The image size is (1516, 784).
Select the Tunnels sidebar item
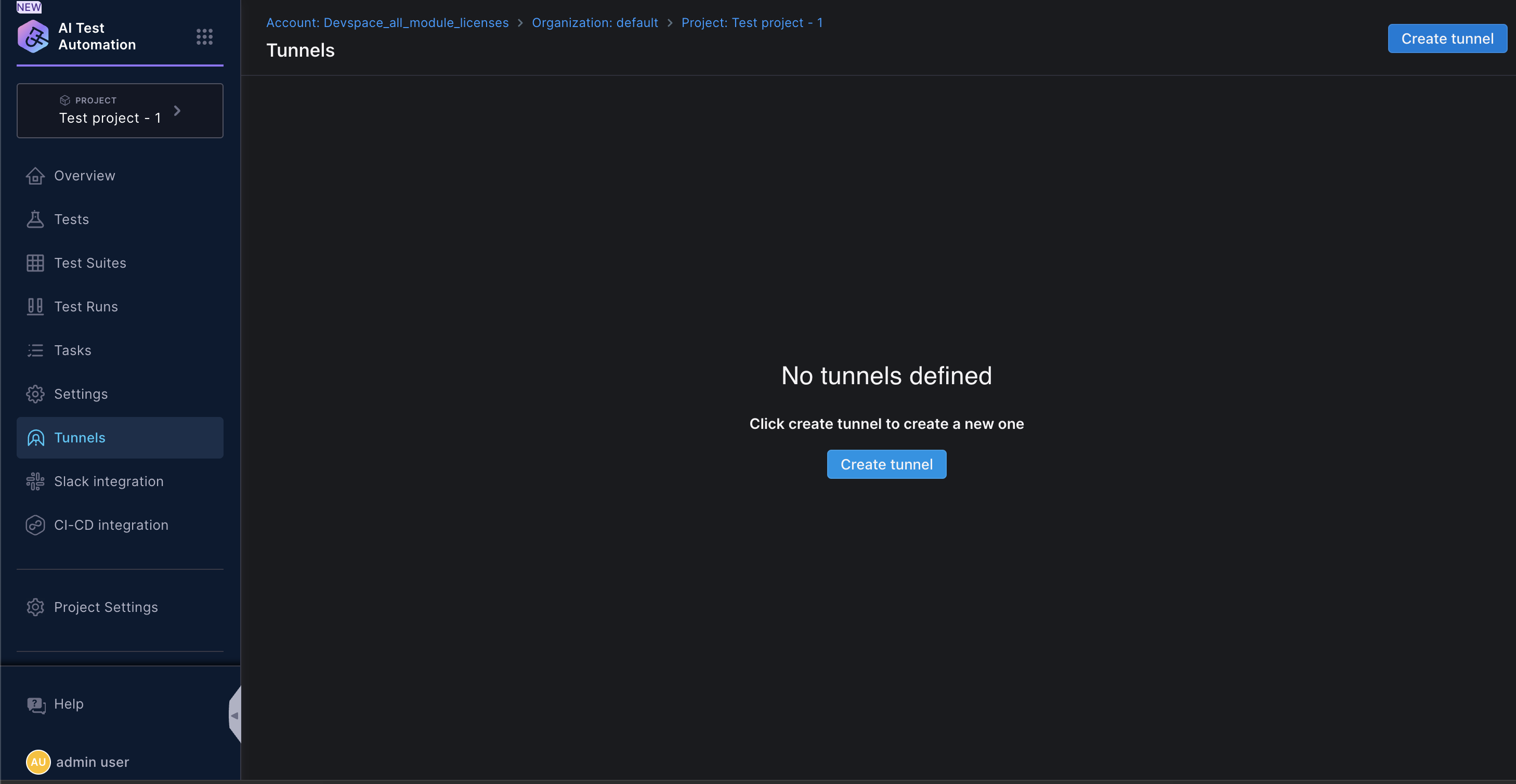[80, 437]
